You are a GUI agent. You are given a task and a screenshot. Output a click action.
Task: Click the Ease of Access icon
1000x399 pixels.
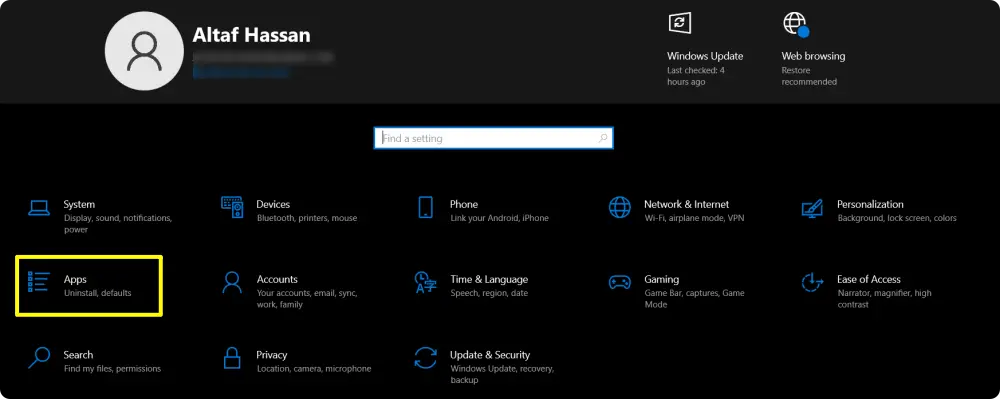(x=812, y=282)
